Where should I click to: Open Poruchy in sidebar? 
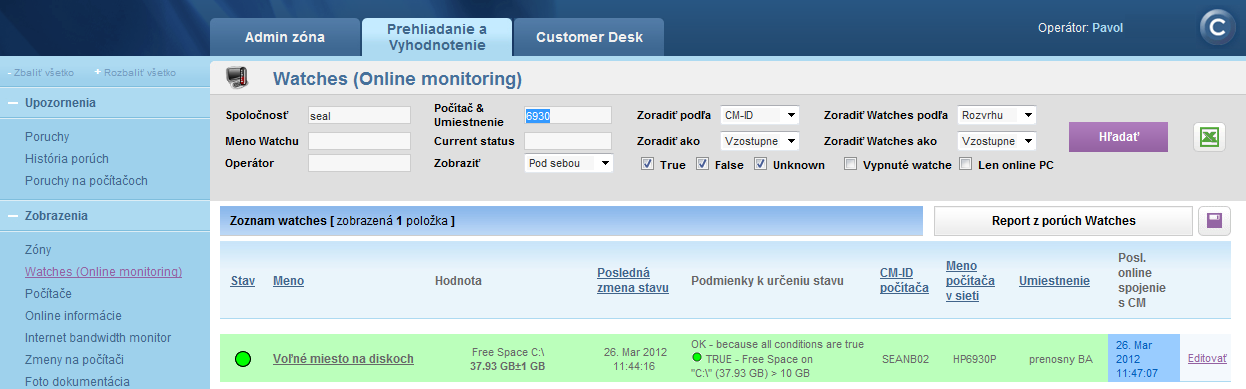pos(47,136)
